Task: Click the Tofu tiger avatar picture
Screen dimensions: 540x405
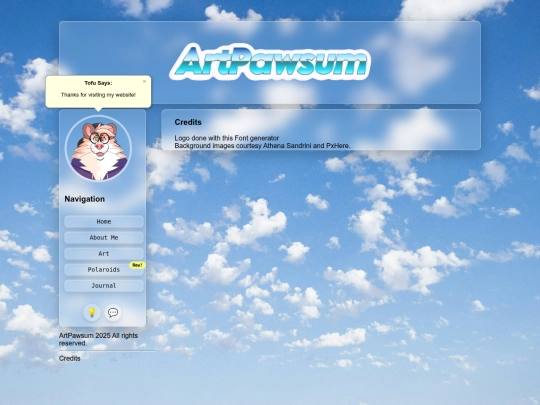Action: 98,148
